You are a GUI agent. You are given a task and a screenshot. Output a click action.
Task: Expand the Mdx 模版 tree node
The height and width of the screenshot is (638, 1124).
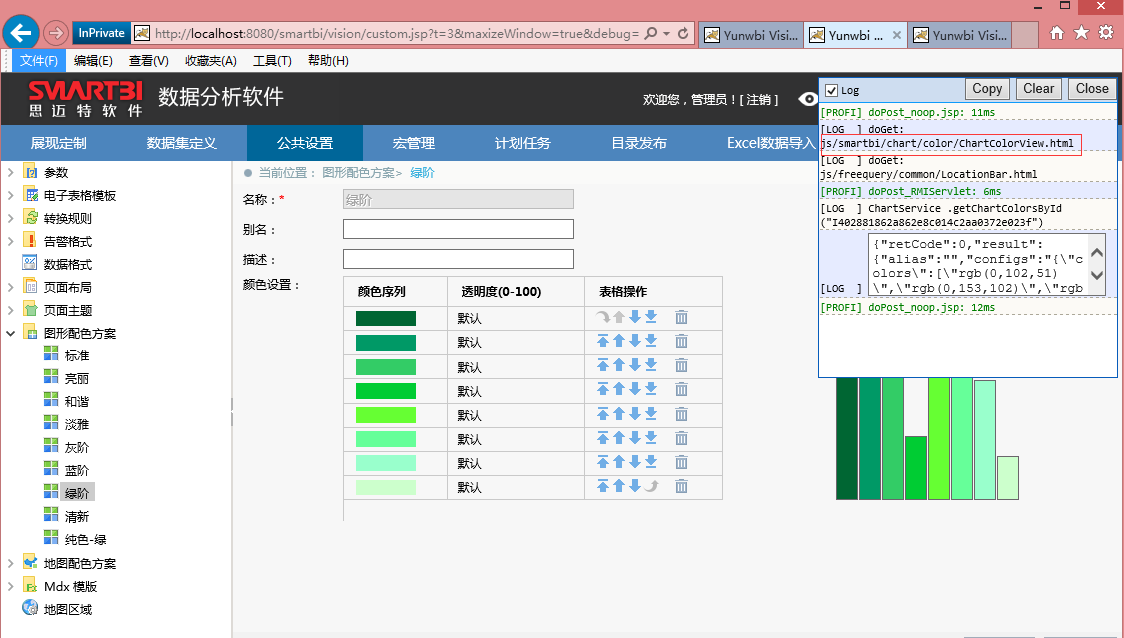(11, 586)
